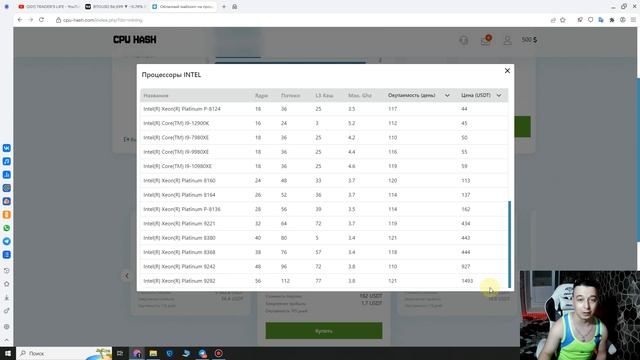This screenshot has width=640, height=360.
Task: Open the red recorder app on taskbar
Action: pyautogui.click(x=219, y=353)
